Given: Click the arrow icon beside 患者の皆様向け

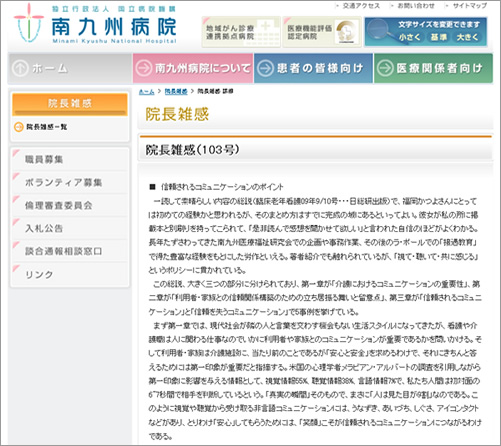Looking at the screenshot, I should pos(266,68).
